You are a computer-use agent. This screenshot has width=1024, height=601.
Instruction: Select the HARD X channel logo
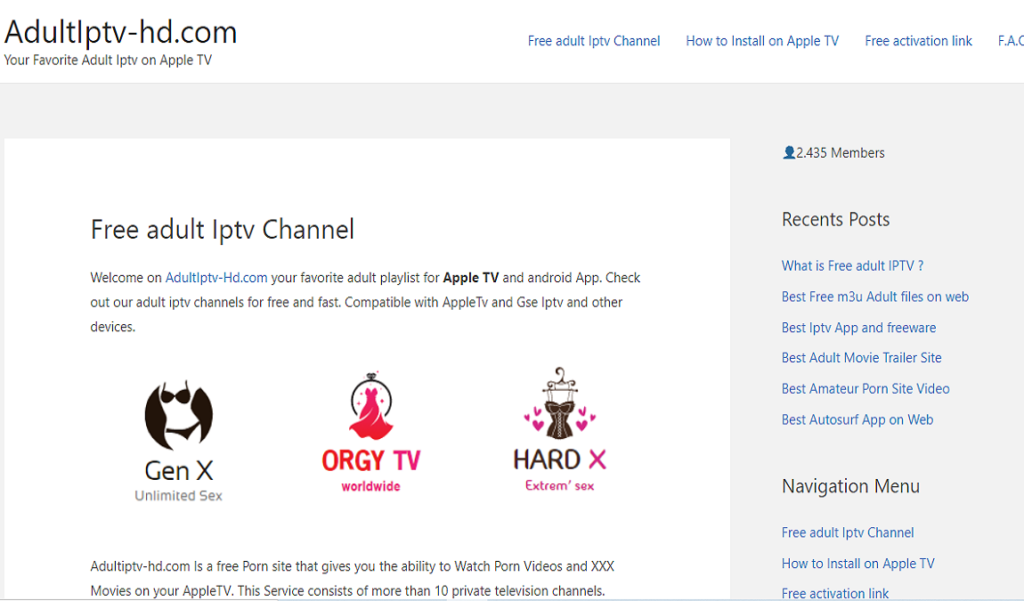point(560,429)
